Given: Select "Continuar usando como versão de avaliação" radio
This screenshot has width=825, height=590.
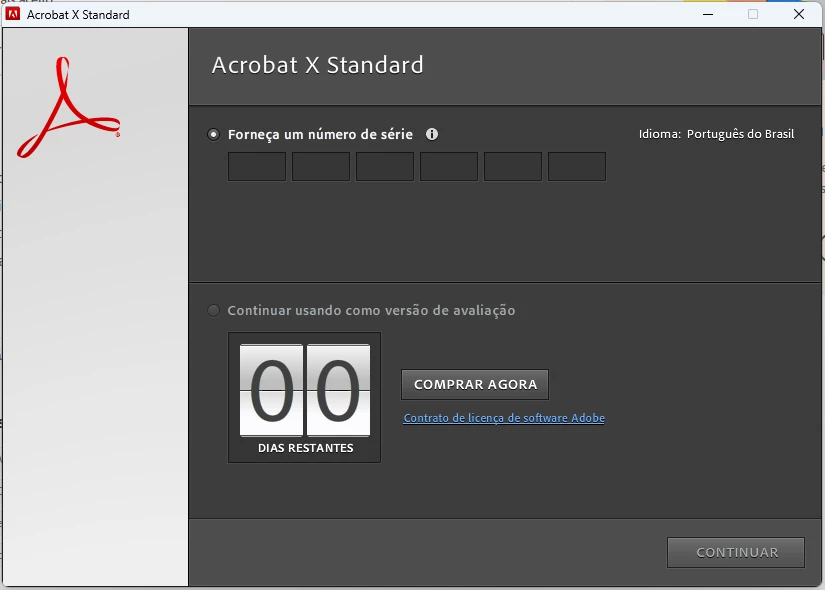Looking at the screenshot, I should [213, 311].
